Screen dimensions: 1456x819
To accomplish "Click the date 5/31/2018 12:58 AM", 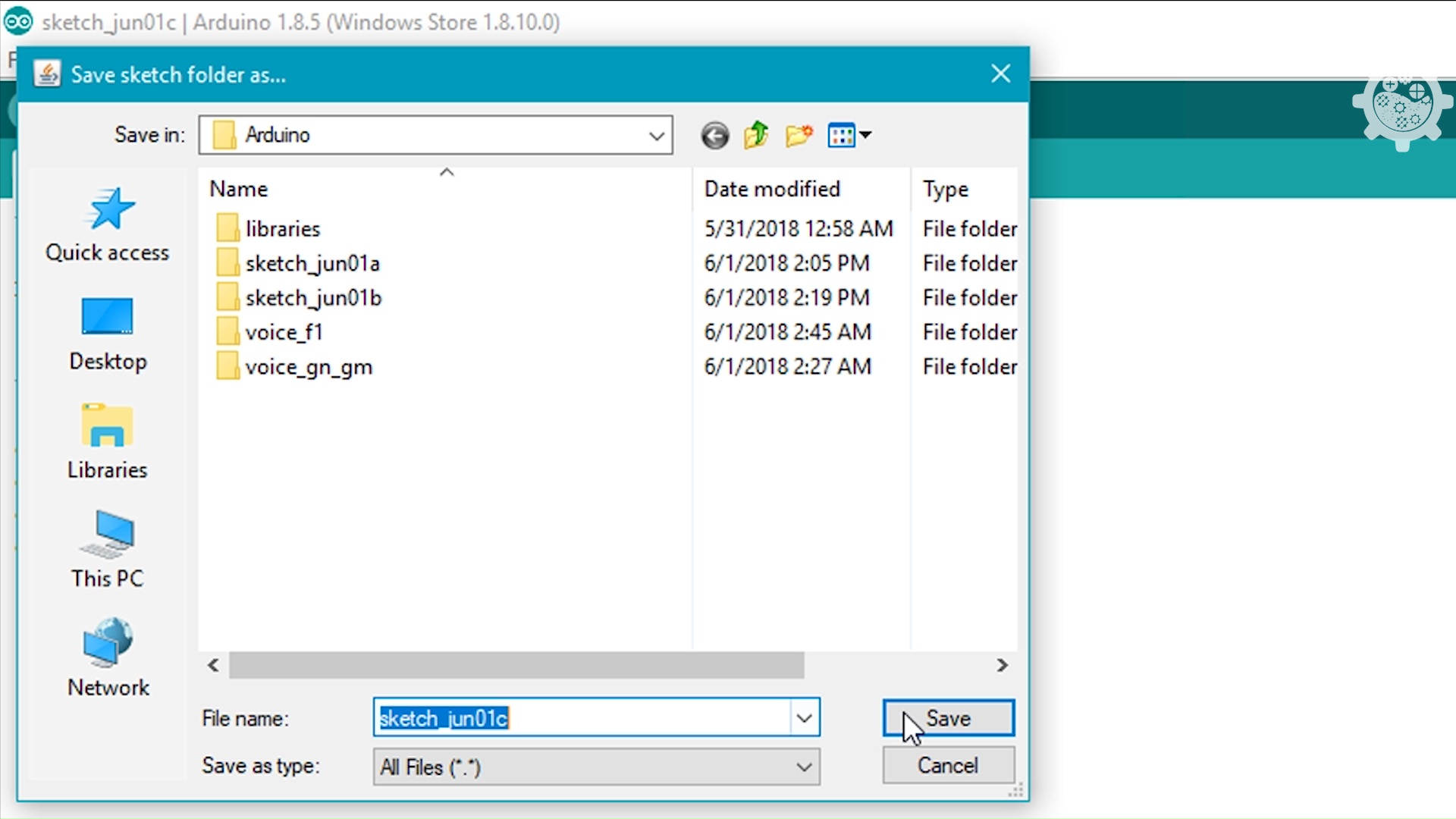I will click(x=799, y=228).
